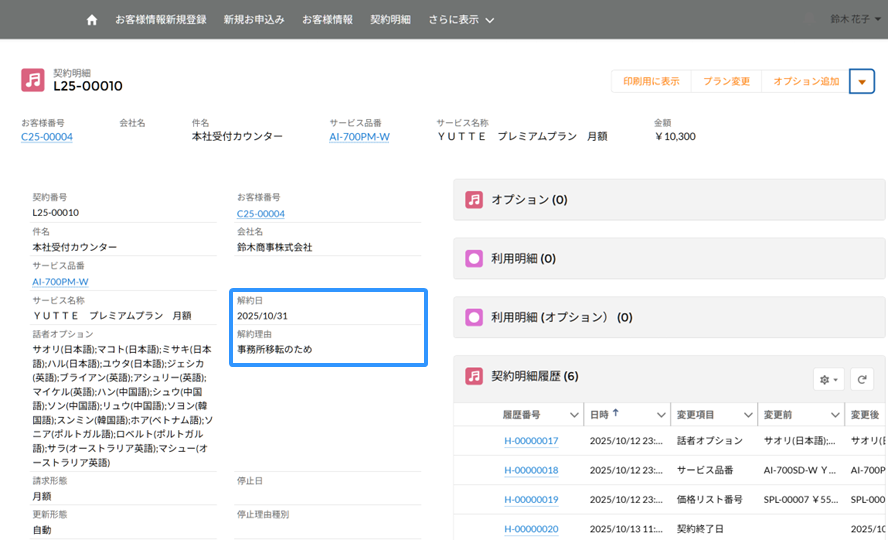Click the Home icon in navigation bar
The height and width of the screenshot is (540, 888).
tap(92, 19)
